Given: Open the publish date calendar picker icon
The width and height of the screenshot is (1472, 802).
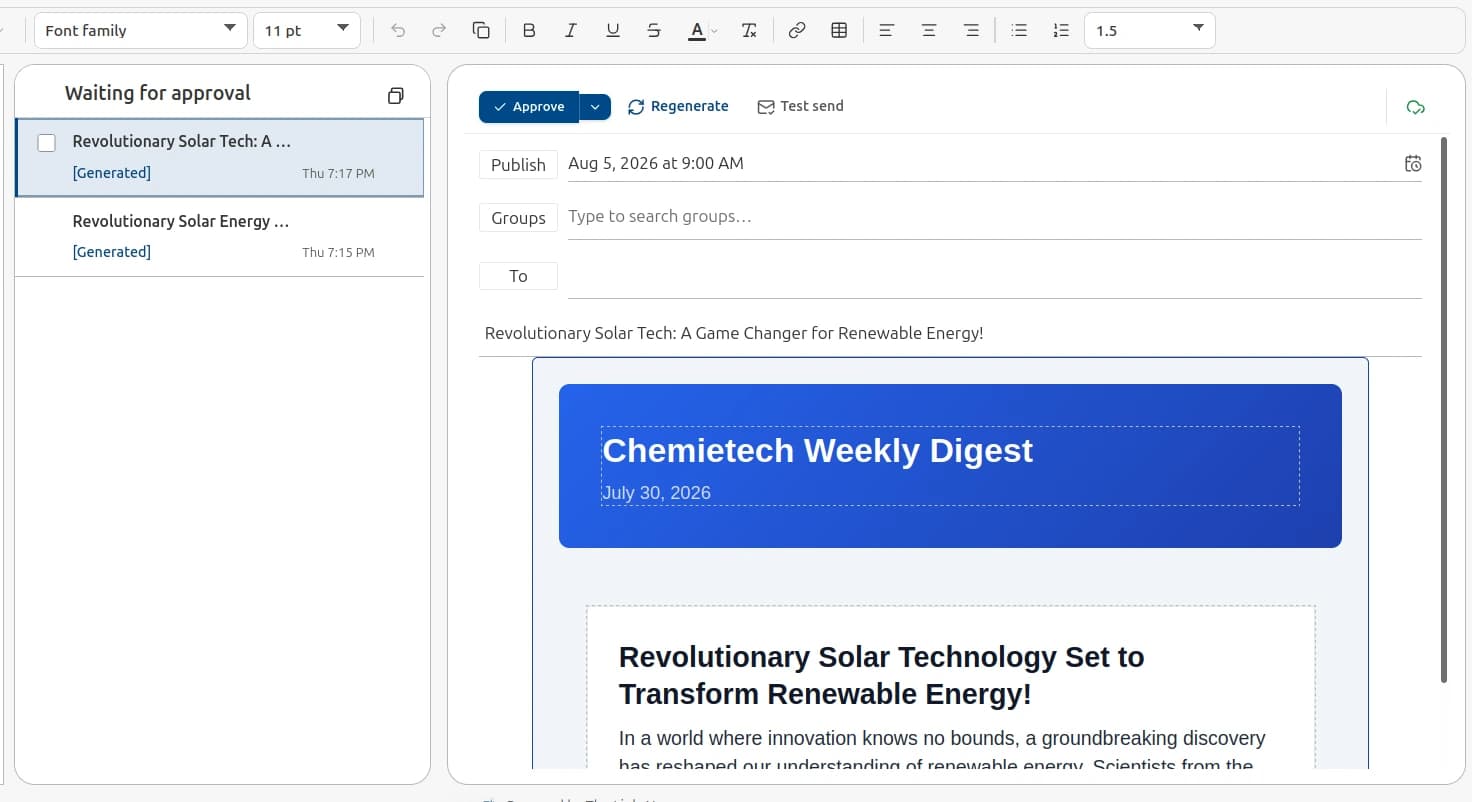Looking at the screenshot, I should coord(1412,164).
